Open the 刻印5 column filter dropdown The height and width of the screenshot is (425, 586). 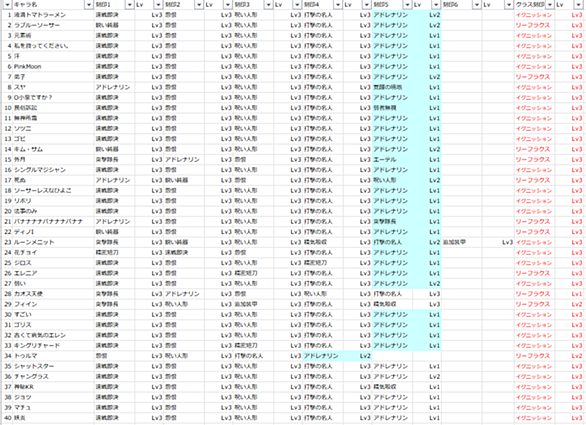coord(407,4)
